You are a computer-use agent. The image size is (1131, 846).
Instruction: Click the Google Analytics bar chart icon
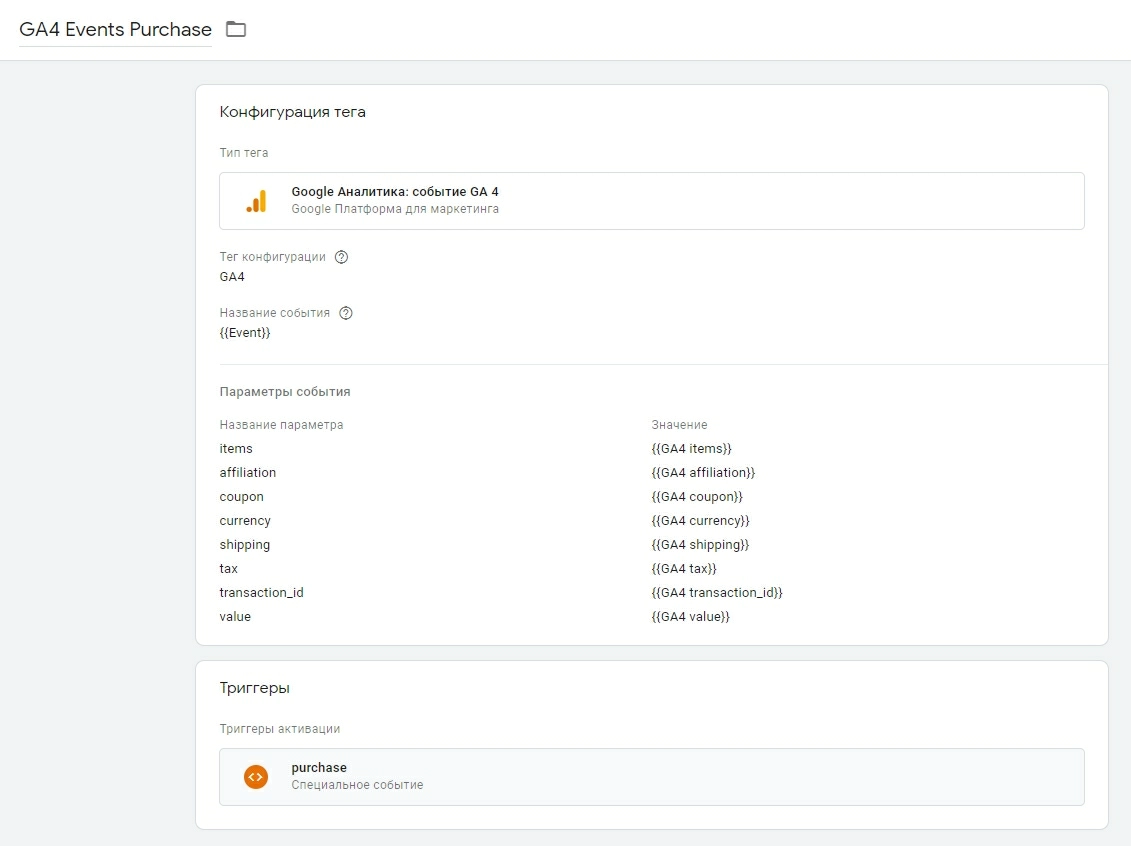coord(256,201)
